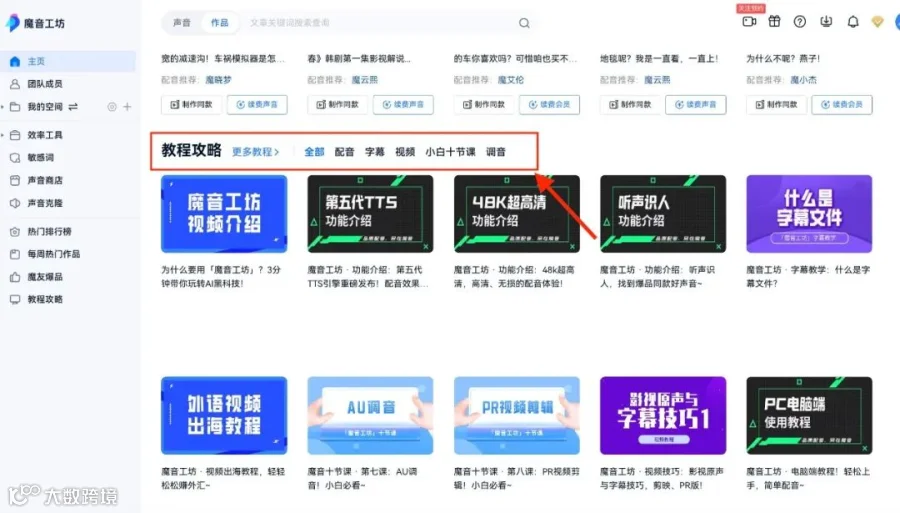Click 续费会员 under 魔艾伦 card
The height and width of the screenshot is (513, 900).
[x=549, y=104]
